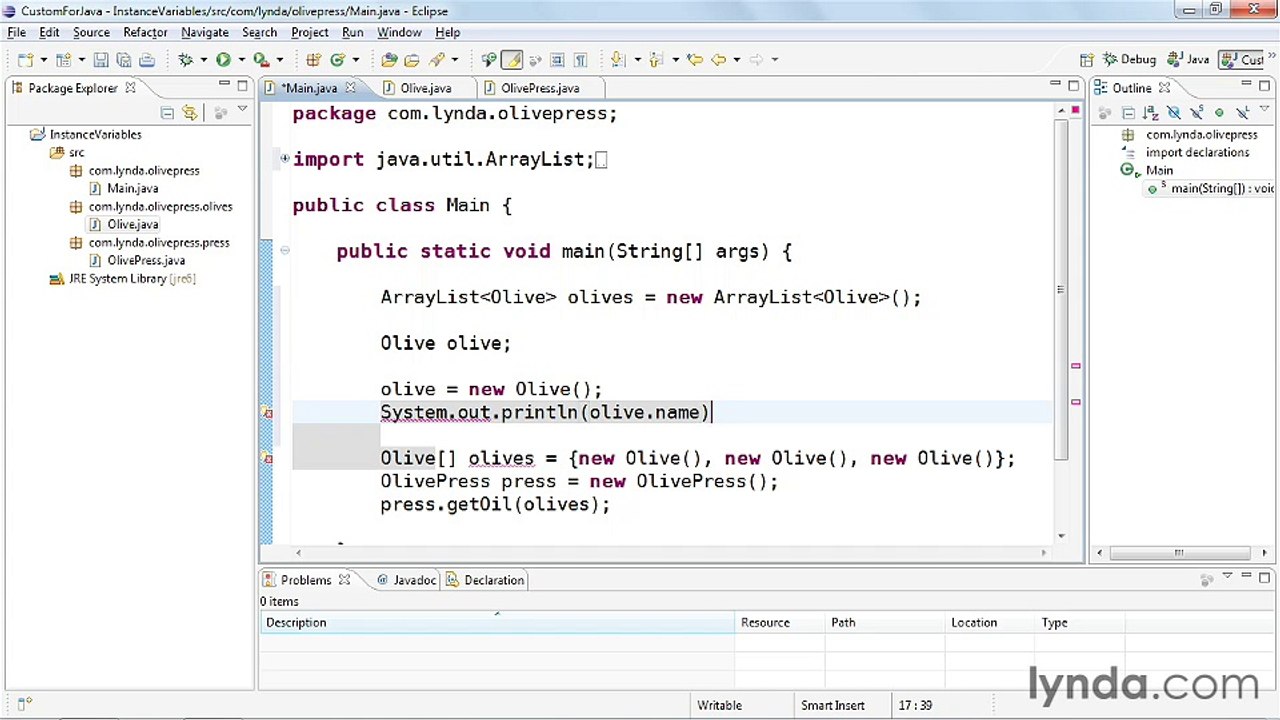This screenshot has height=720, width=1280.
Task: Select OlivePress.java in Package Explorer
Action: (145, 260)
